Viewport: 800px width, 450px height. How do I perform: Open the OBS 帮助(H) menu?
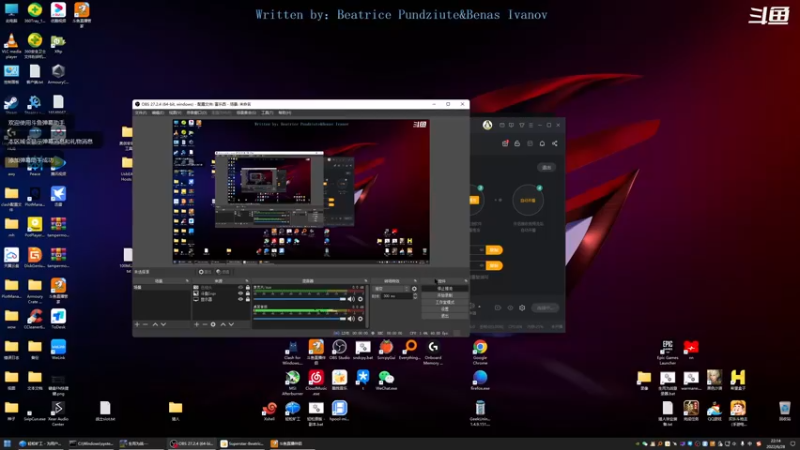click(285, 113)
